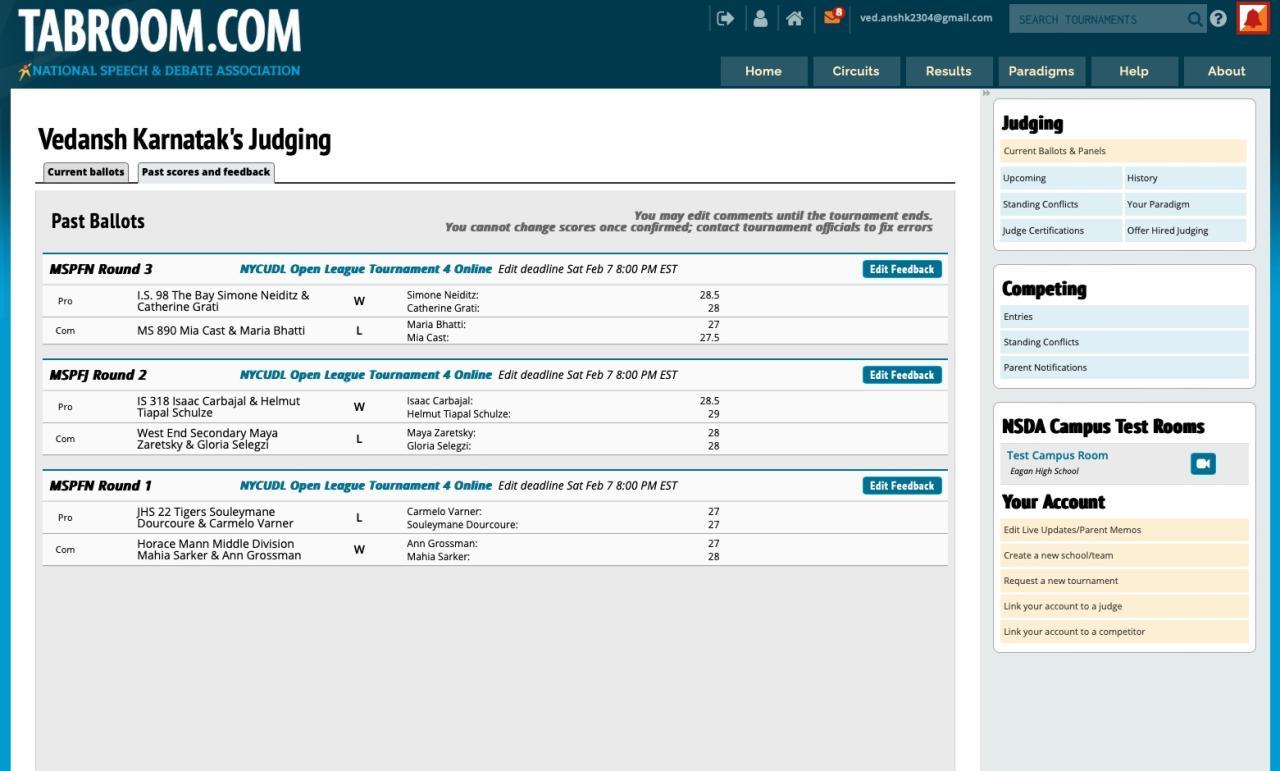This screenshot has width=1280, height=771.
Task: Click the Past Ballots heading
Action: 98,221
